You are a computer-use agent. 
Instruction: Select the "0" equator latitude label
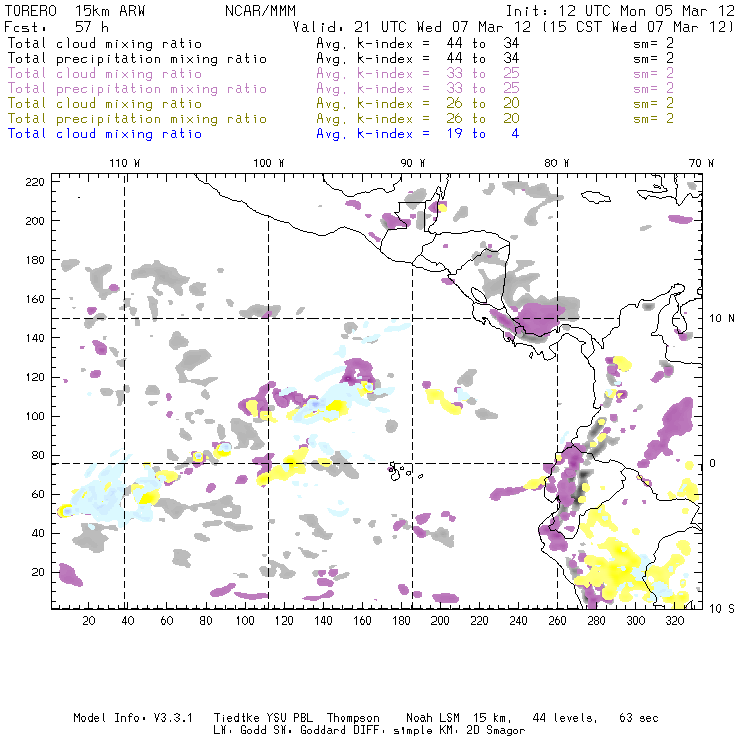[712, 463]
